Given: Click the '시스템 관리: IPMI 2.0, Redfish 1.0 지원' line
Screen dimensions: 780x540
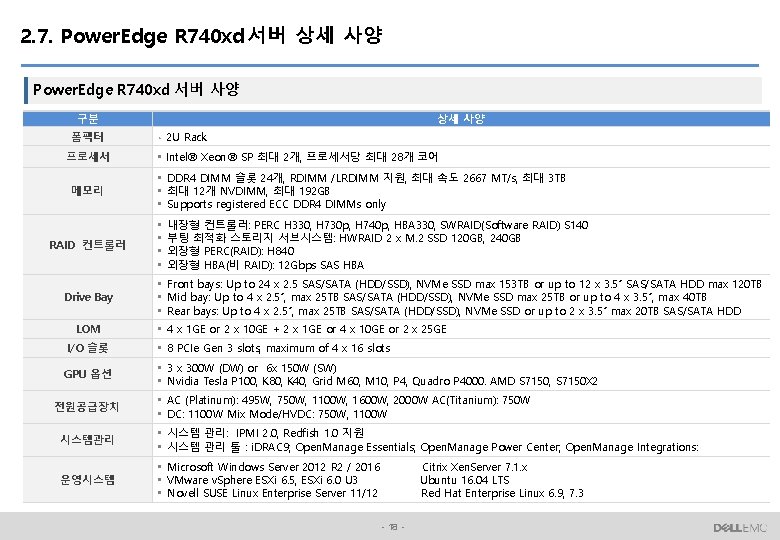Looking at the screenshot, I should (x=265, y=433).
